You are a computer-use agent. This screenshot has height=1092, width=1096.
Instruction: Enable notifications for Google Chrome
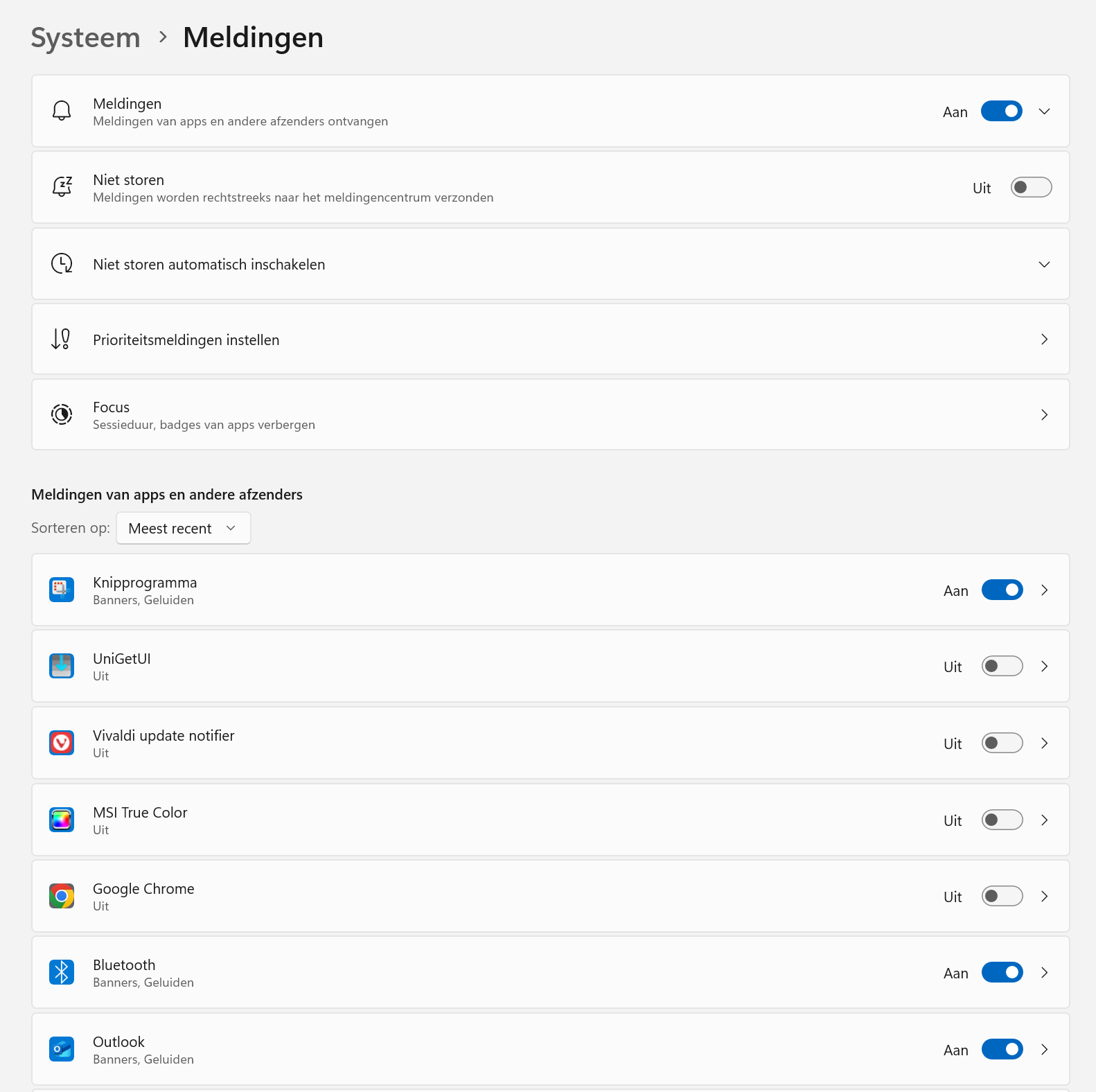coord(1002,896)
